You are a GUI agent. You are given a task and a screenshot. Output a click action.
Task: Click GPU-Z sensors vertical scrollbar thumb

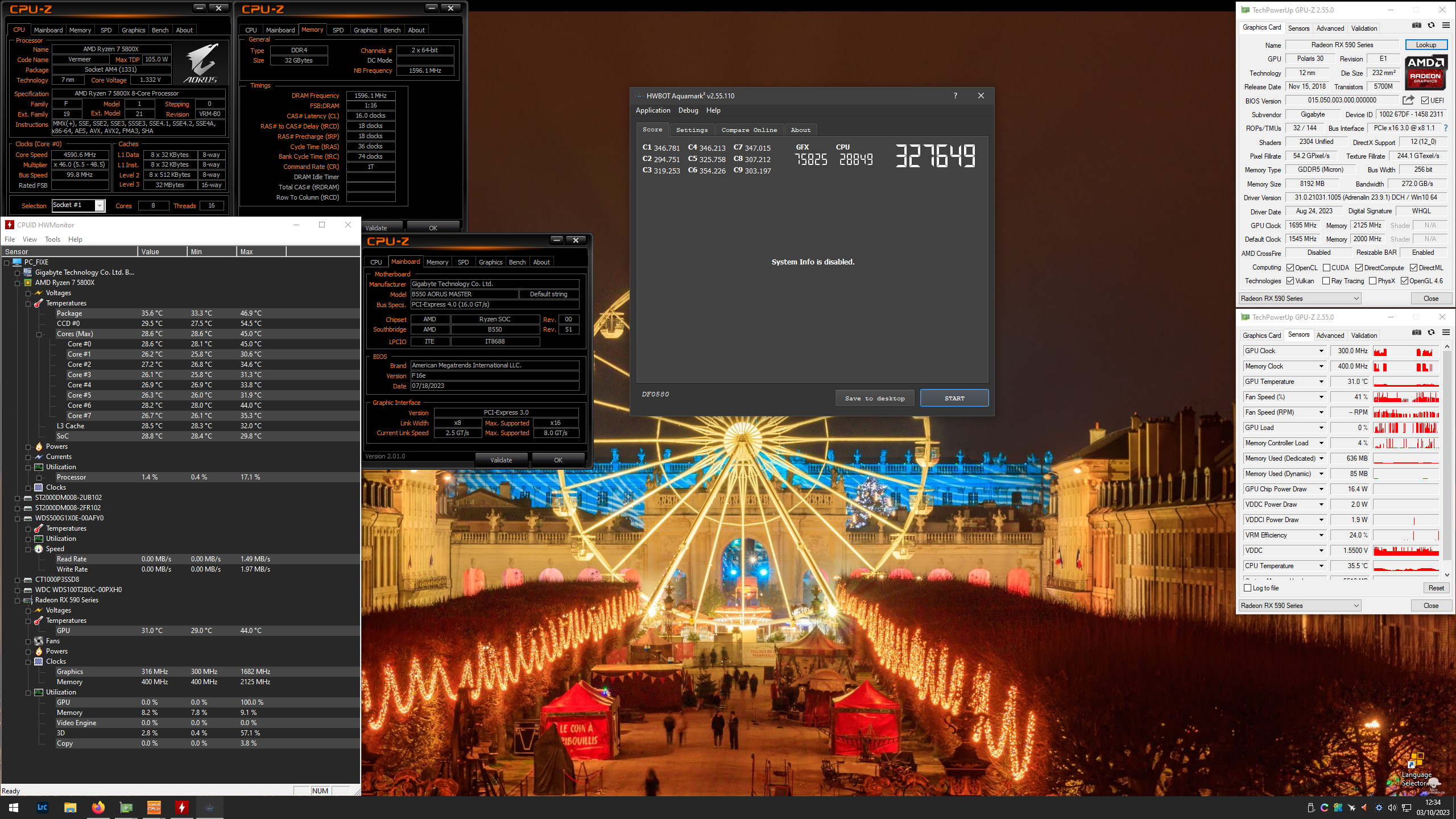[x=1447, y=455]
